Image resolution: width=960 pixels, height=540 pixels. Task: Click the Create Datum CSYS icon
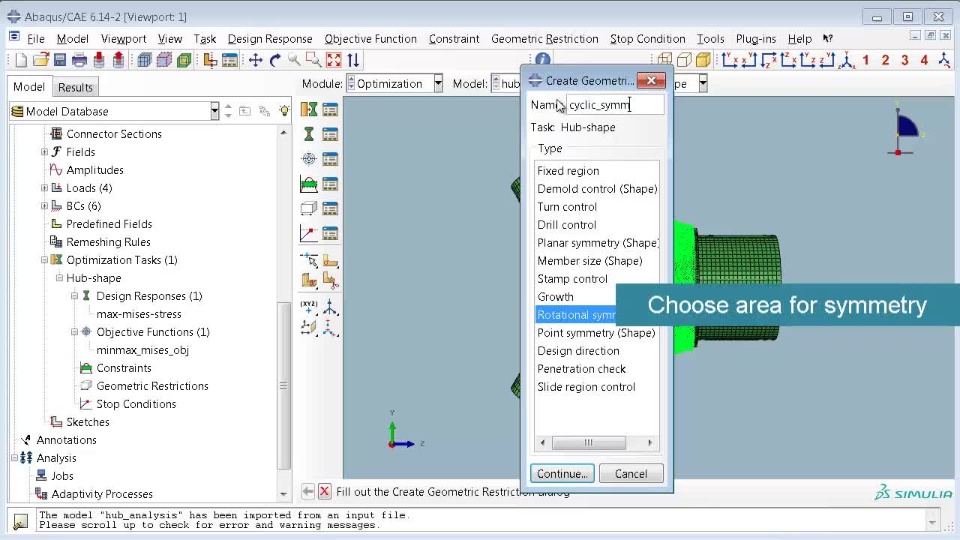tap(330, 306)
